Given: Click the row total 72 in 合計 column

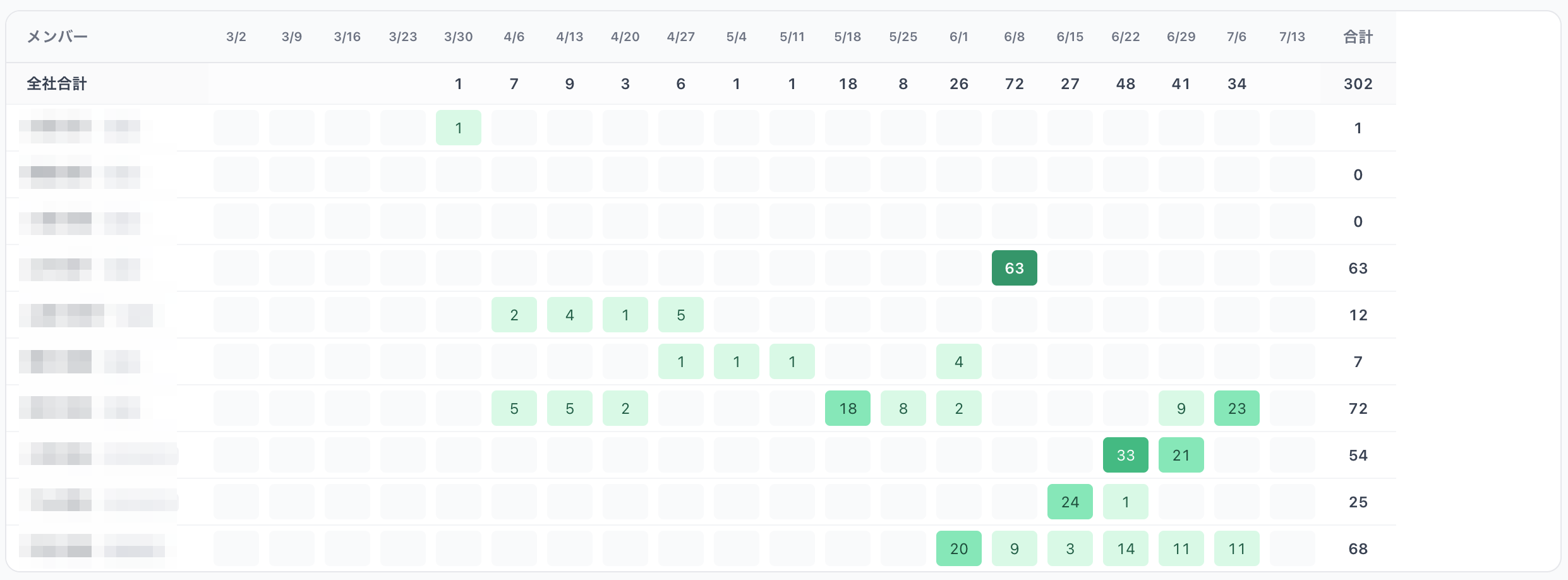Looking at the screenshot, I should coord(1358,409).
